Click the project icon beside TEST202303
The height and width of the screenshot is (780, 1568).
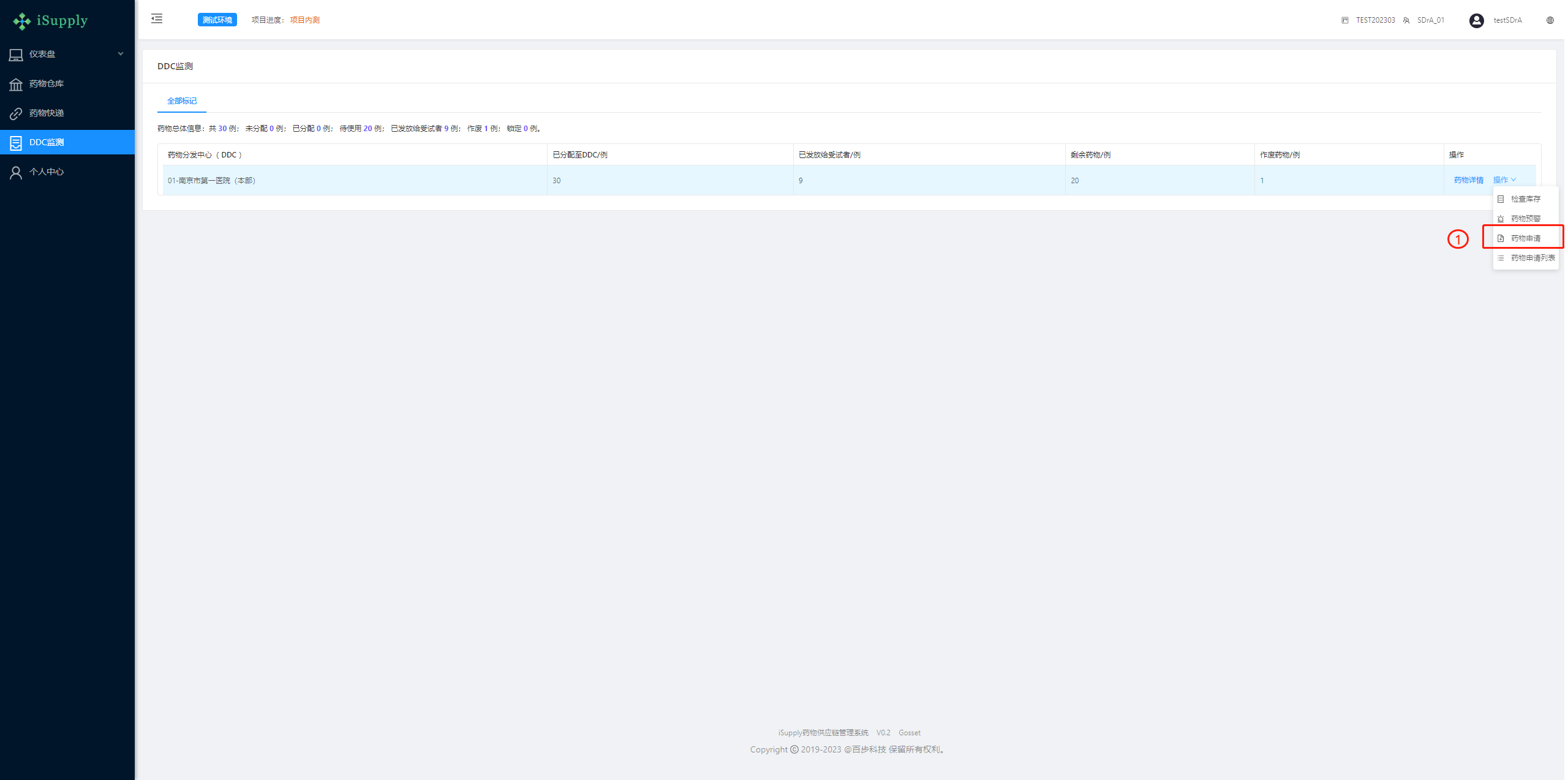point(1344,20)
